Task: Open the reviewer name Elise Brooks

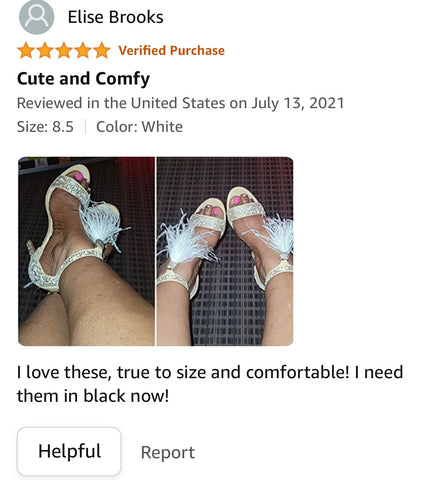Action: 115,17
